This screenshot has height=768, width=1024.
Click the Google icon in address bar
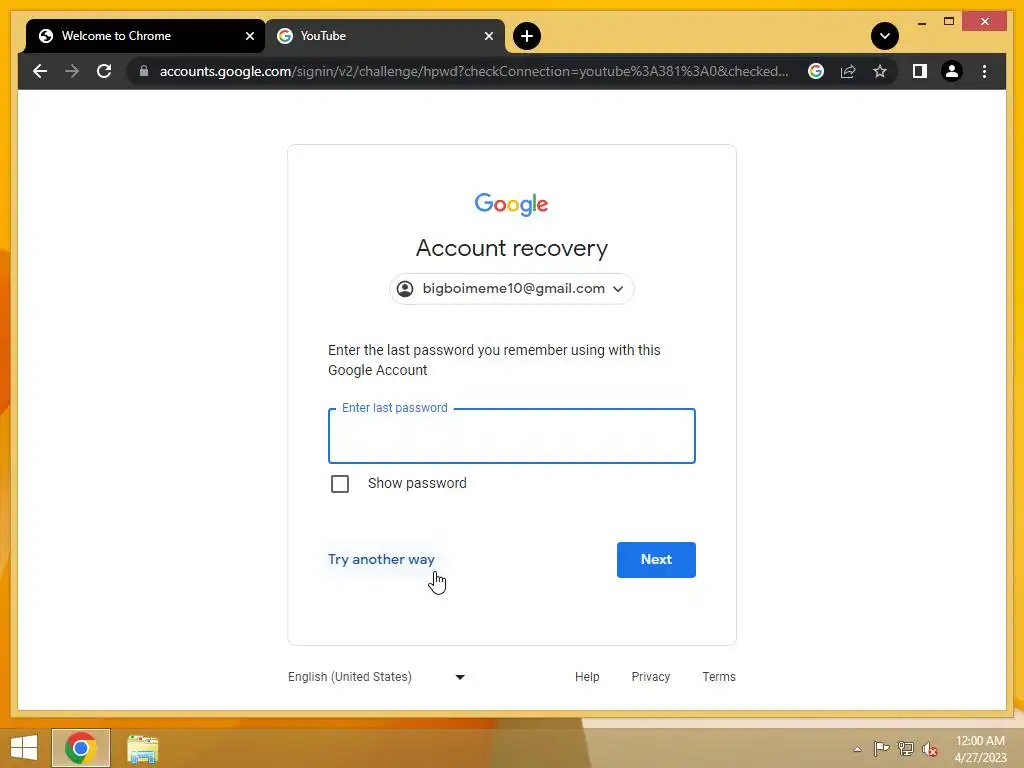point(816,71)
